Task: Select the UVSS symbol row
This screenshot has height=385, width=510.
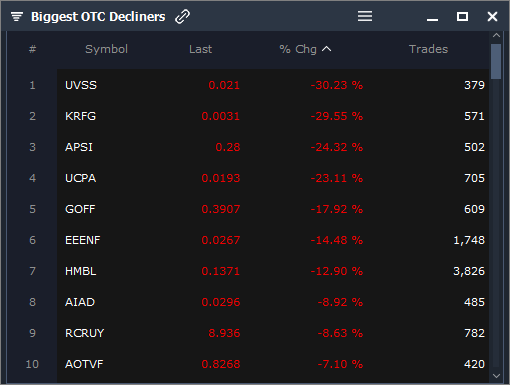Action: [273, 85]
